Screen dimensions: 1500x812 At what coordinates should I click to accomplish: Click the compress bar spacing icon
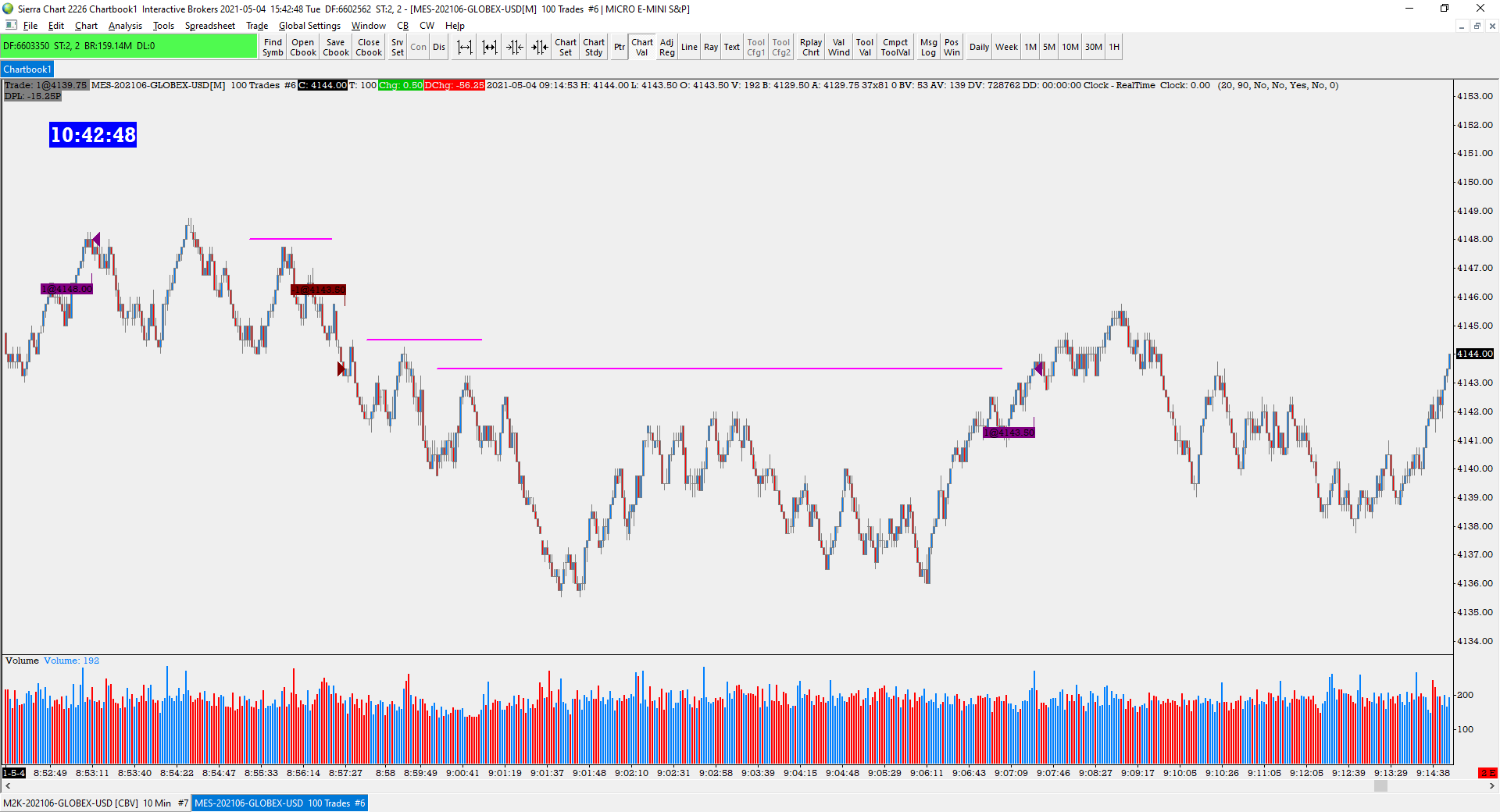[x=490, y=47]
